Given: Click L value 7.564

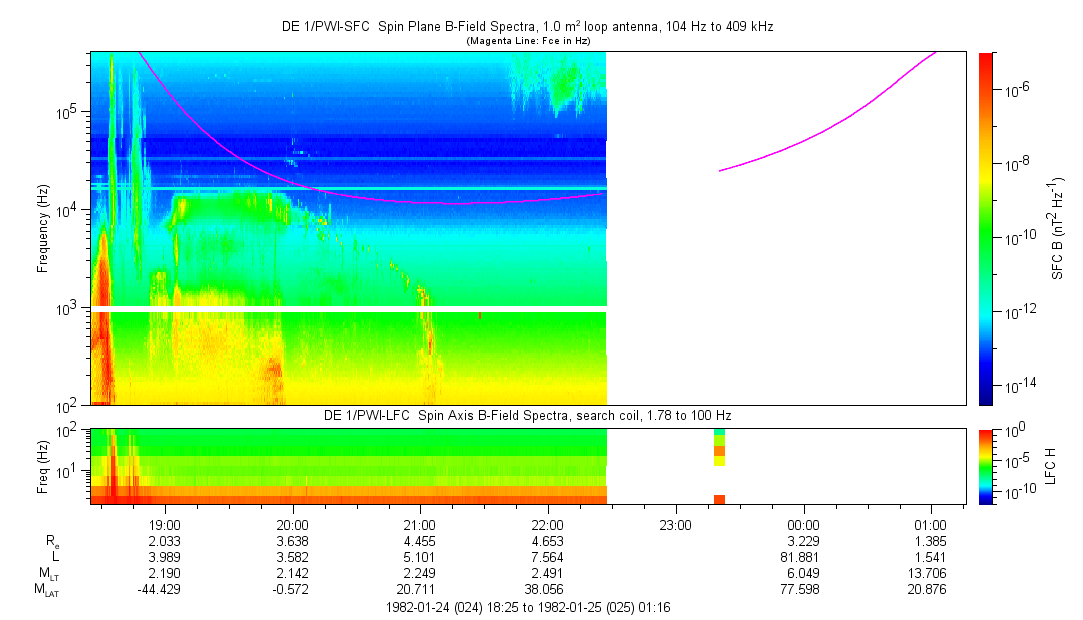Looking at the screenshot, I should pos(548,557).
